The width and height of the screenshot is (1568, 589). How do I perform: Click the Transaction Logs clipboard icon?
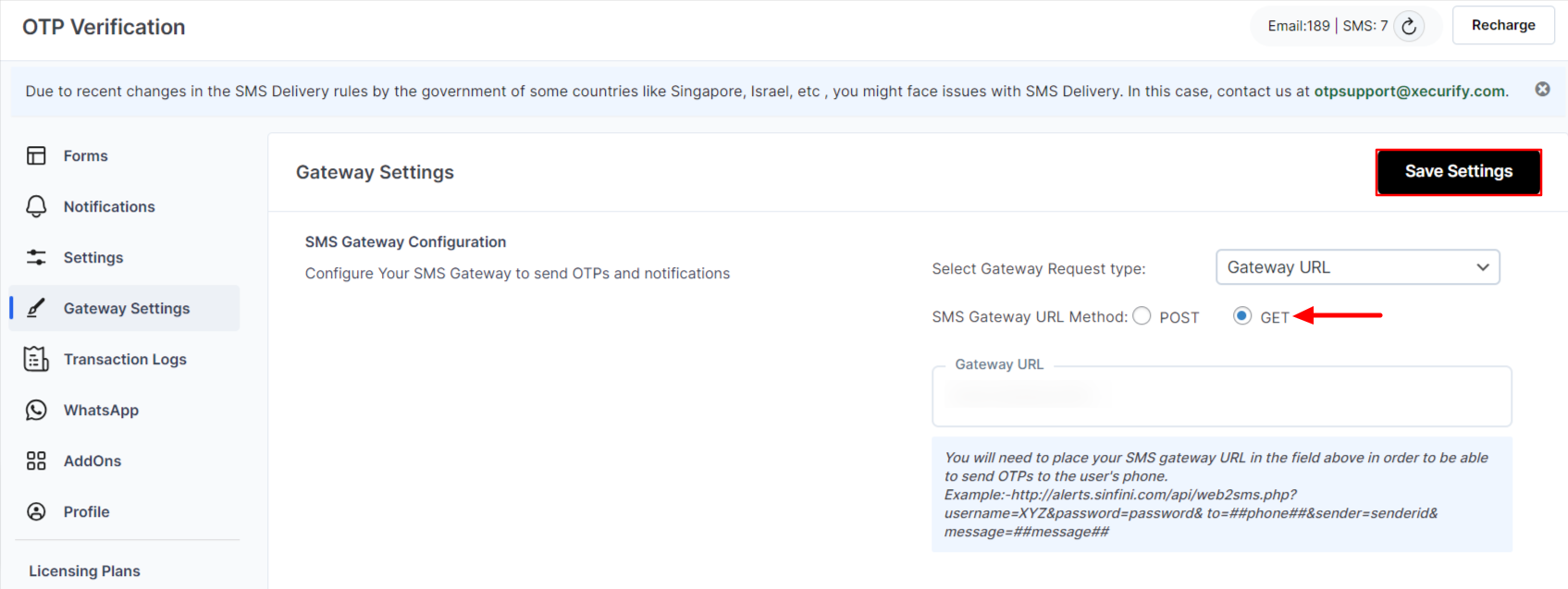36,359
